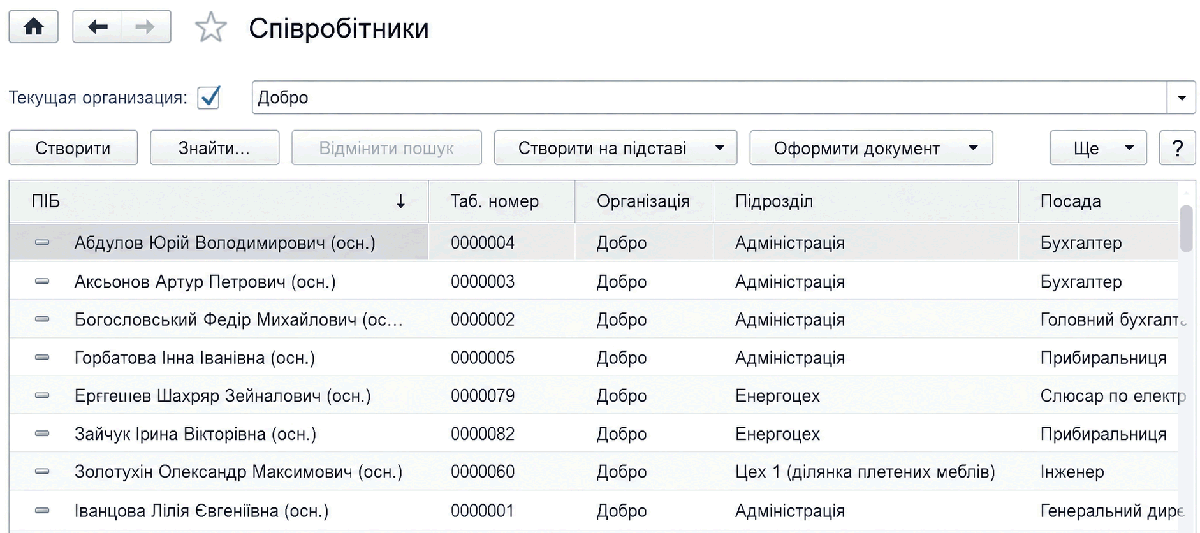1200x533 pixels.
Task: Click row icon beside Ерггешев Шахряр Зейналович
Action: point(42,397)
